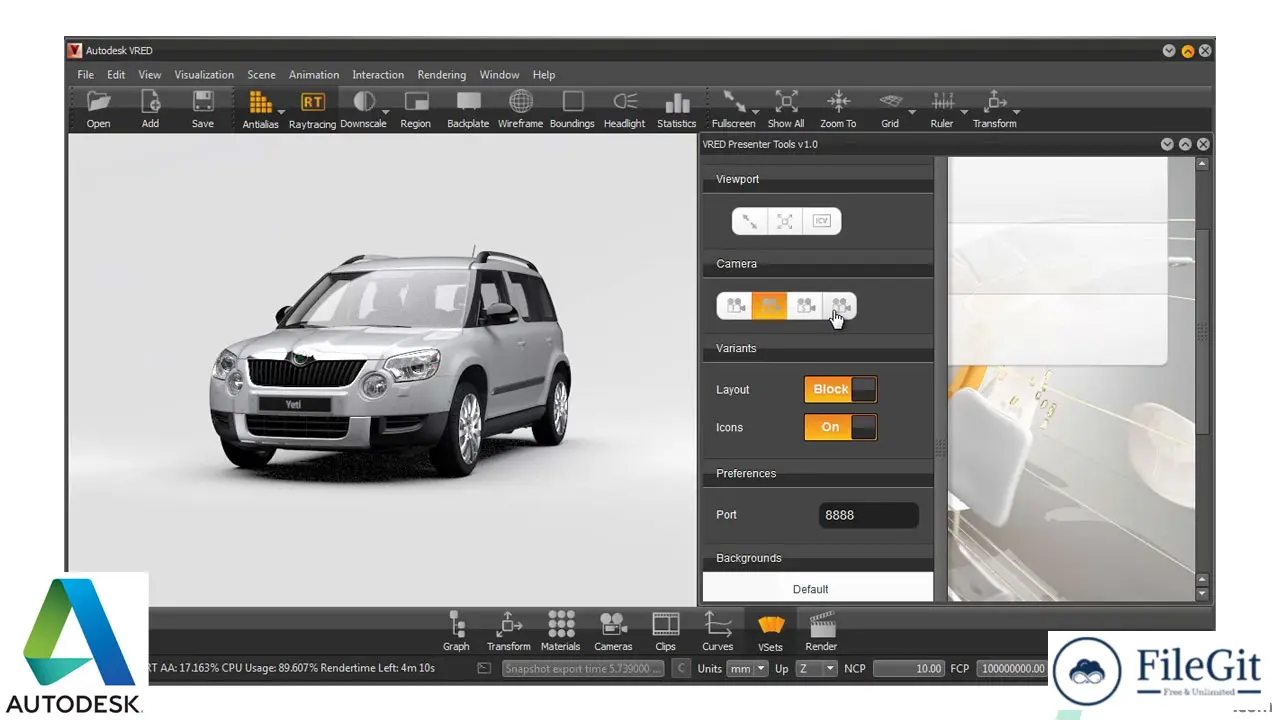Click the Port 8888 input field

point(868,515)
